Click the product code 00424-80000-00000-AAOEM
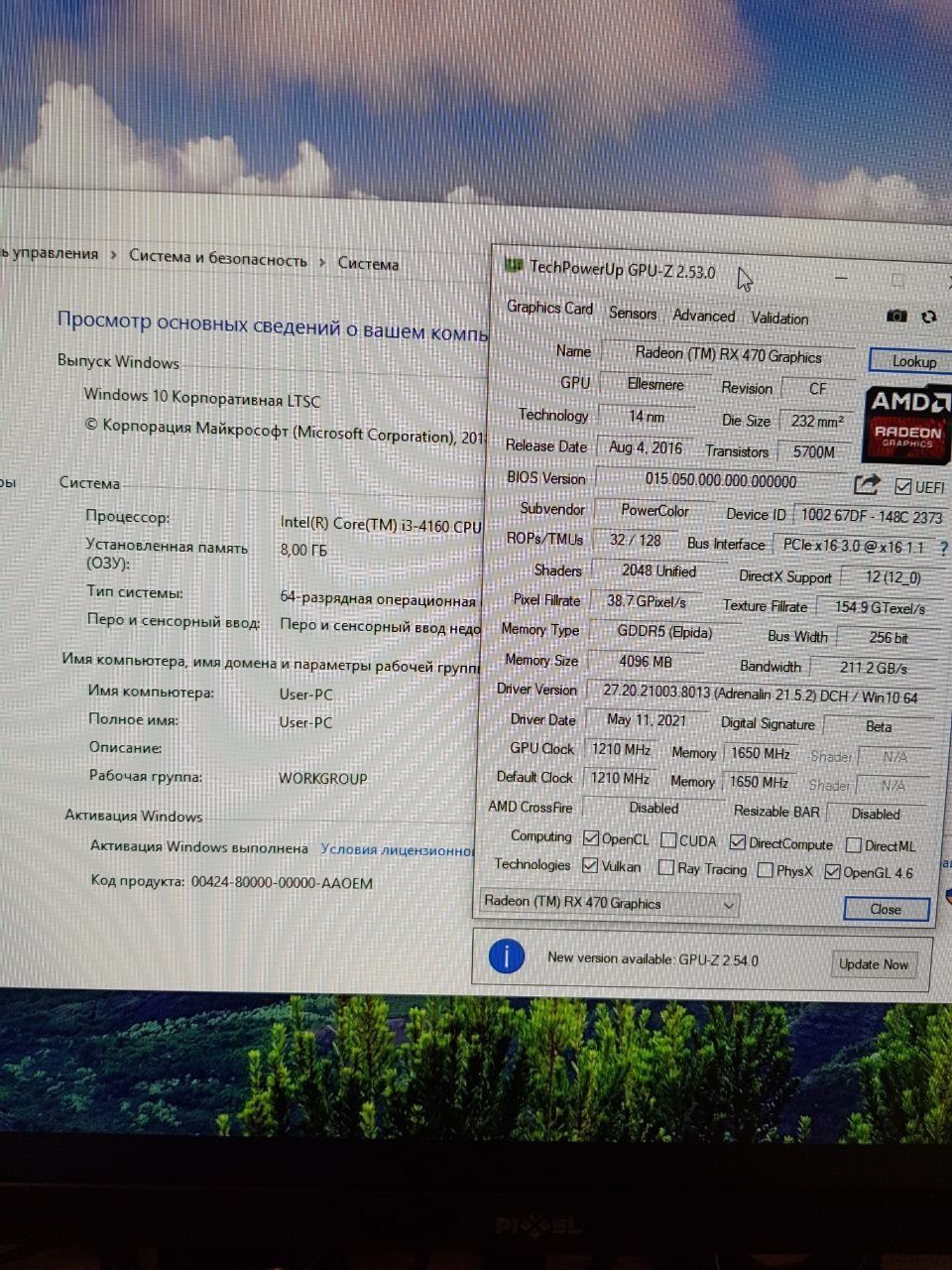The width and height of the screenshot is (952, 1270). tap(282, 882)
